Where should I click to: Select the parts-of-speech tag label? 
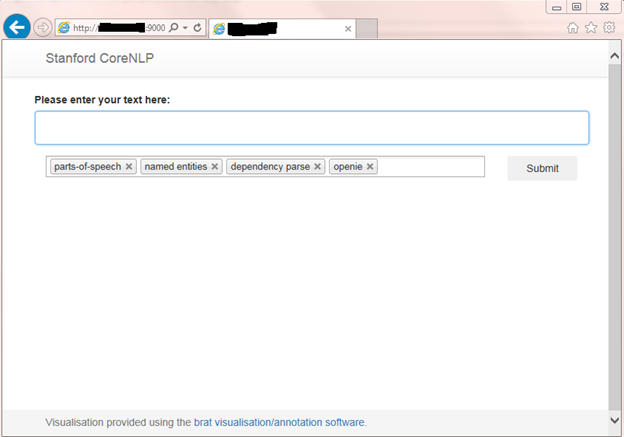pyautogui.click(x=88, y=166)
